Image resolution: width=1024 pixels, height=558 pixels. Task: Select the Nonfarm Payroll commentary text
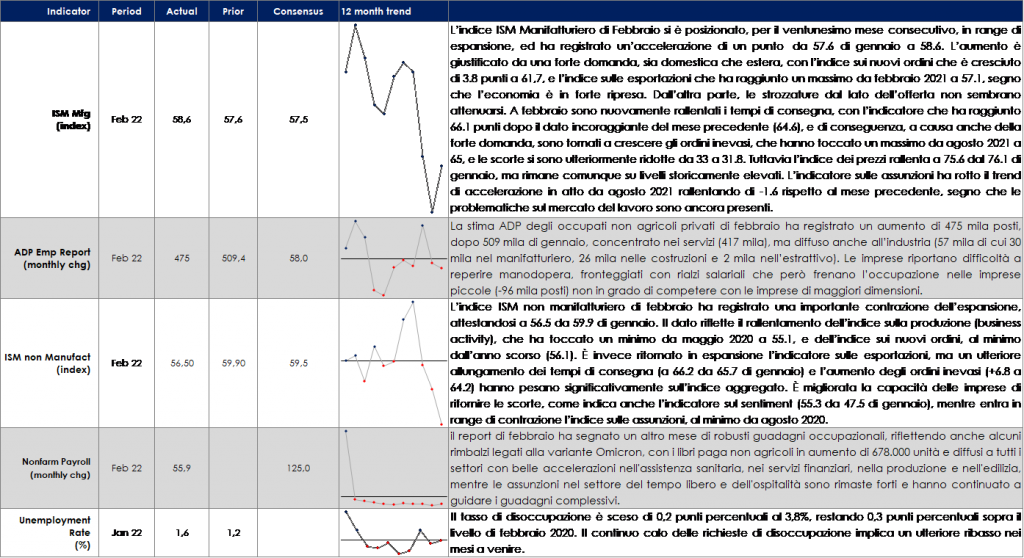coord(735,468)
